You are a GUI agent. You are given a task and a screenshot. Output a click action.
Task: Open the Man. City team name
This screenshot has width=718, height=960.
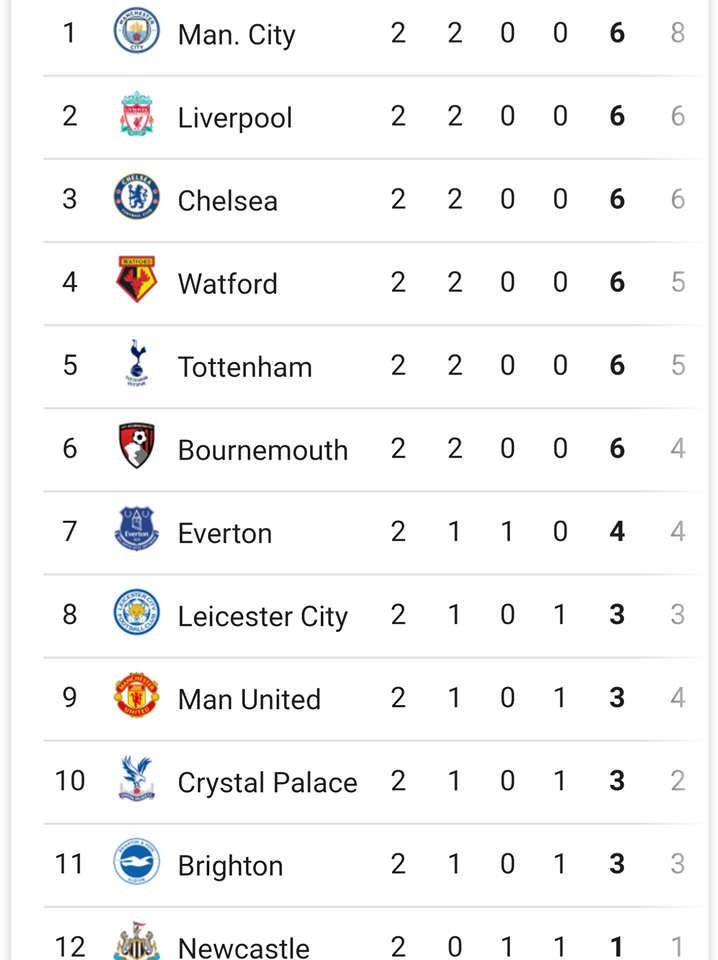pos(236,34)
